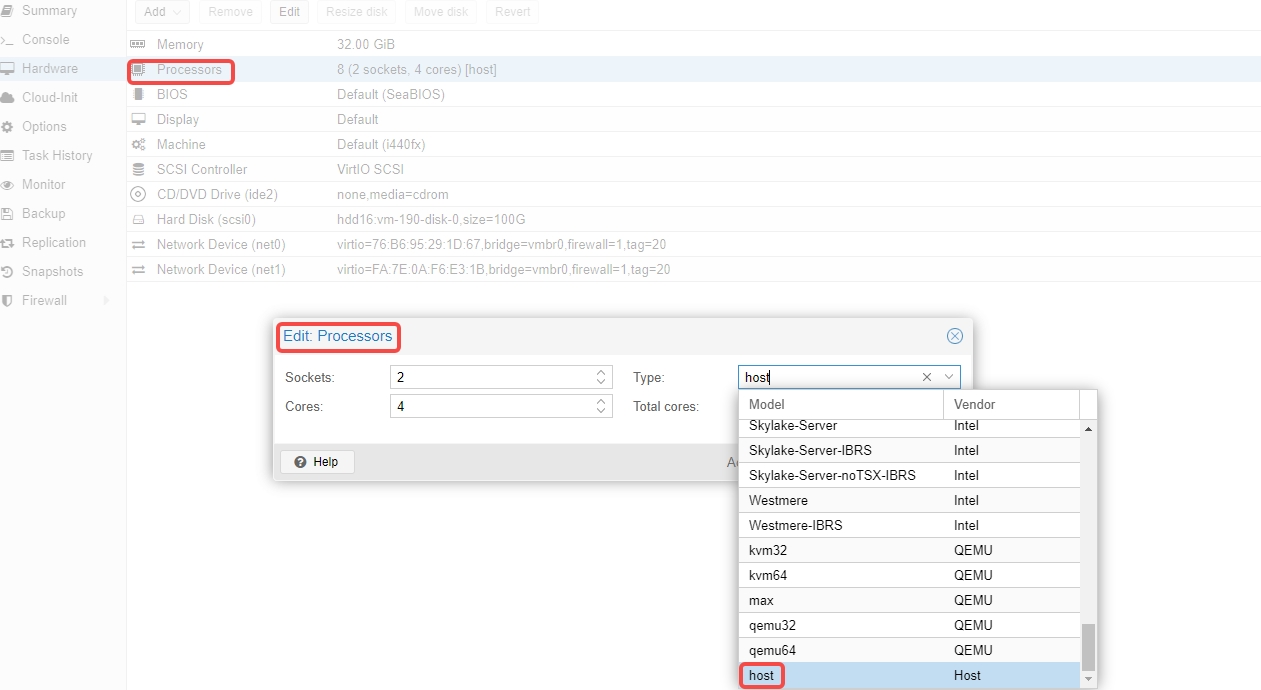Viewport: 1261px width, 690px height.
Task: Clear the Type field with the x
Action: point(926,377)
